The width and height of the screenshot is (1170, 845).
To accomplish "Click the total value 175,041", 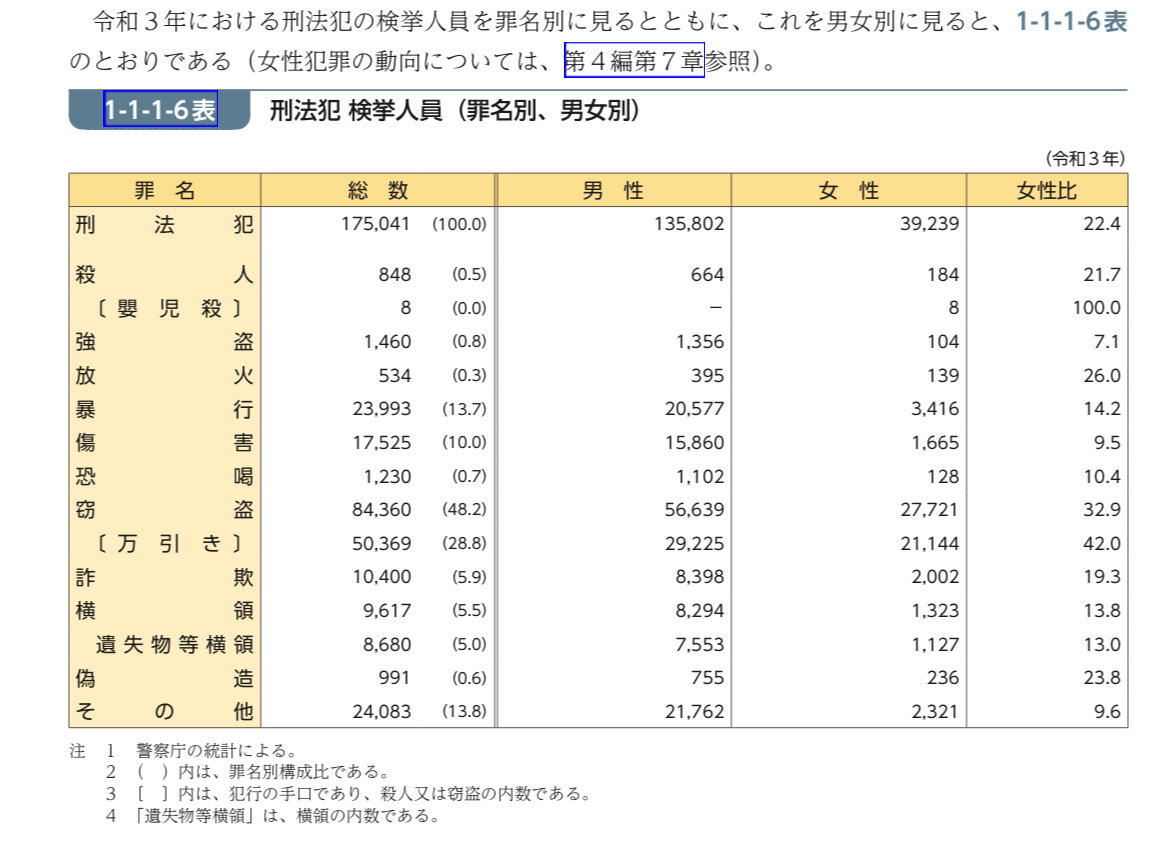I will (375, 224).
